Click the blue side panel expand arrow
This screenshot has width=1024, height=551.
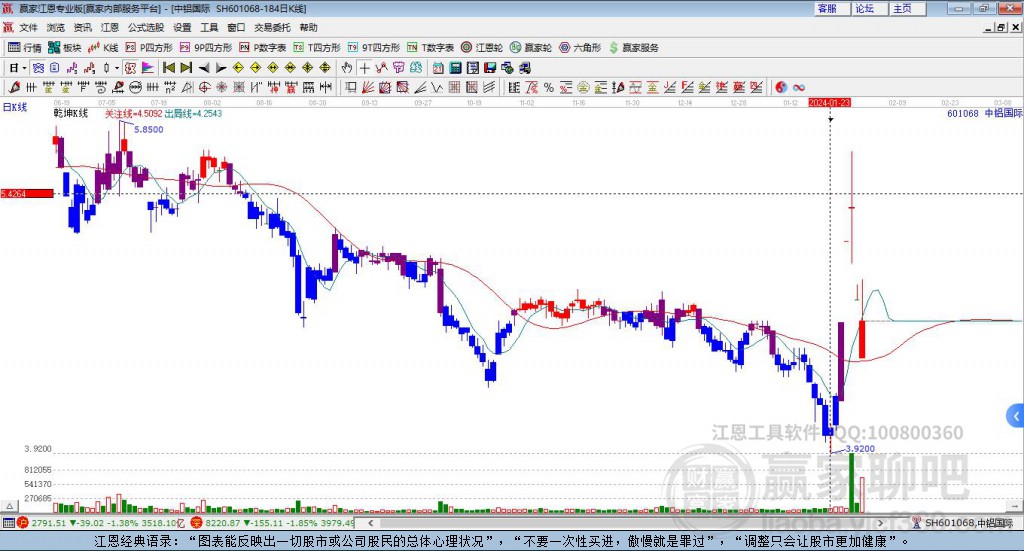(1016, 416)
